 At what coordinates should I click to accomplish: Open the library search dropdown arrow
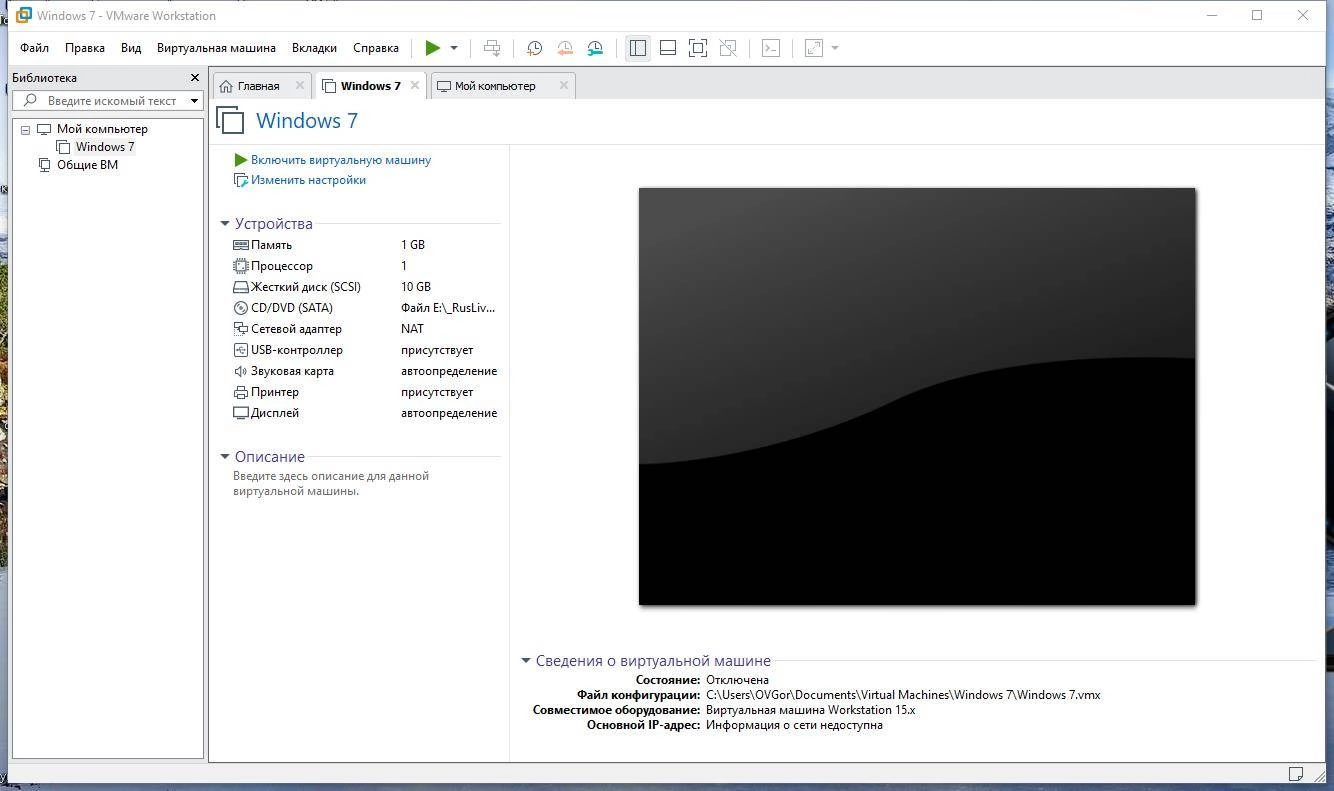[x=194, y=101]
